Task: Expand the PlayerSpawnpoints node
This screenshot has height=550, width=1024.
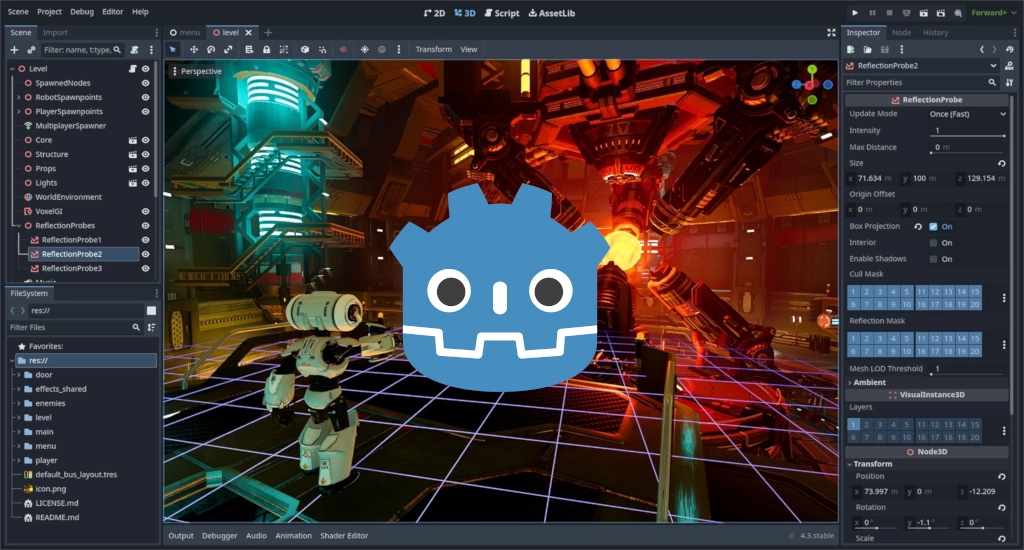Action: 18,112
